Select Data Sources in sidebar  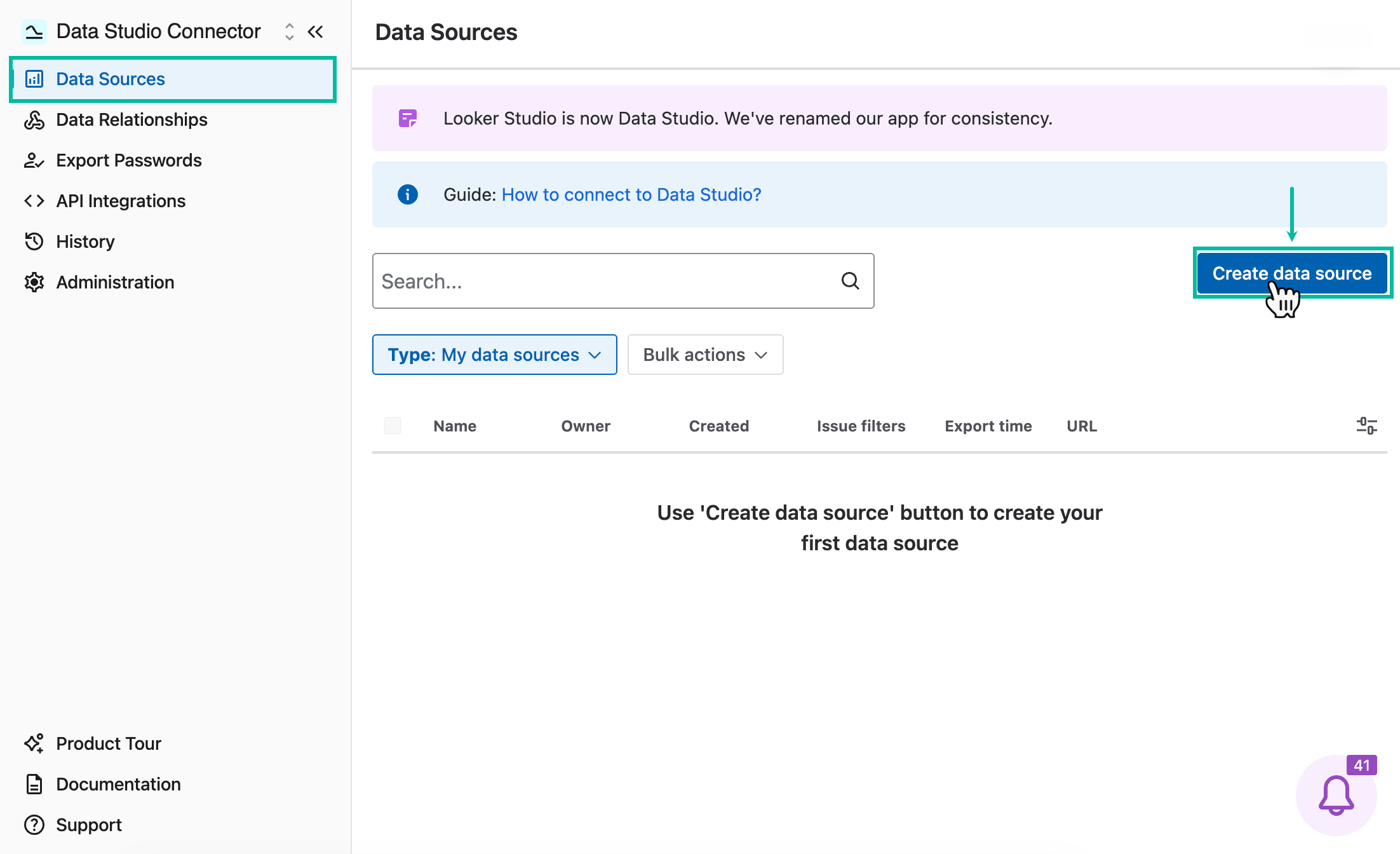pyautogui.click(x=172, y=79)
